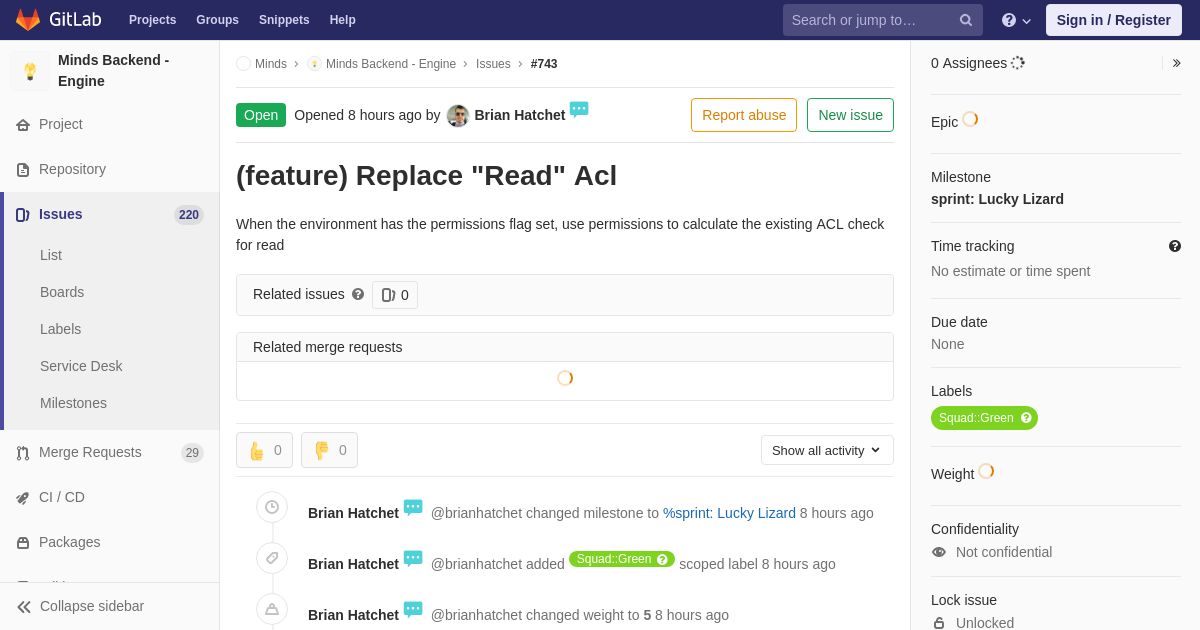Click the Issues count badge 220

tap(189, 215)
